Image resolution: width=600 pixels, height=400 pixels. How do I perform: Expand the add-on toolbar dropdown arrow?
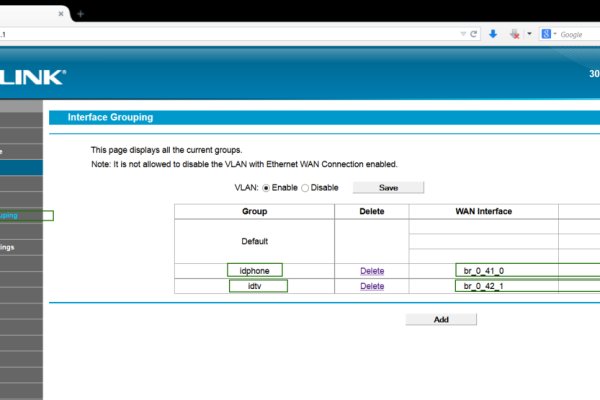click(529, 34)
